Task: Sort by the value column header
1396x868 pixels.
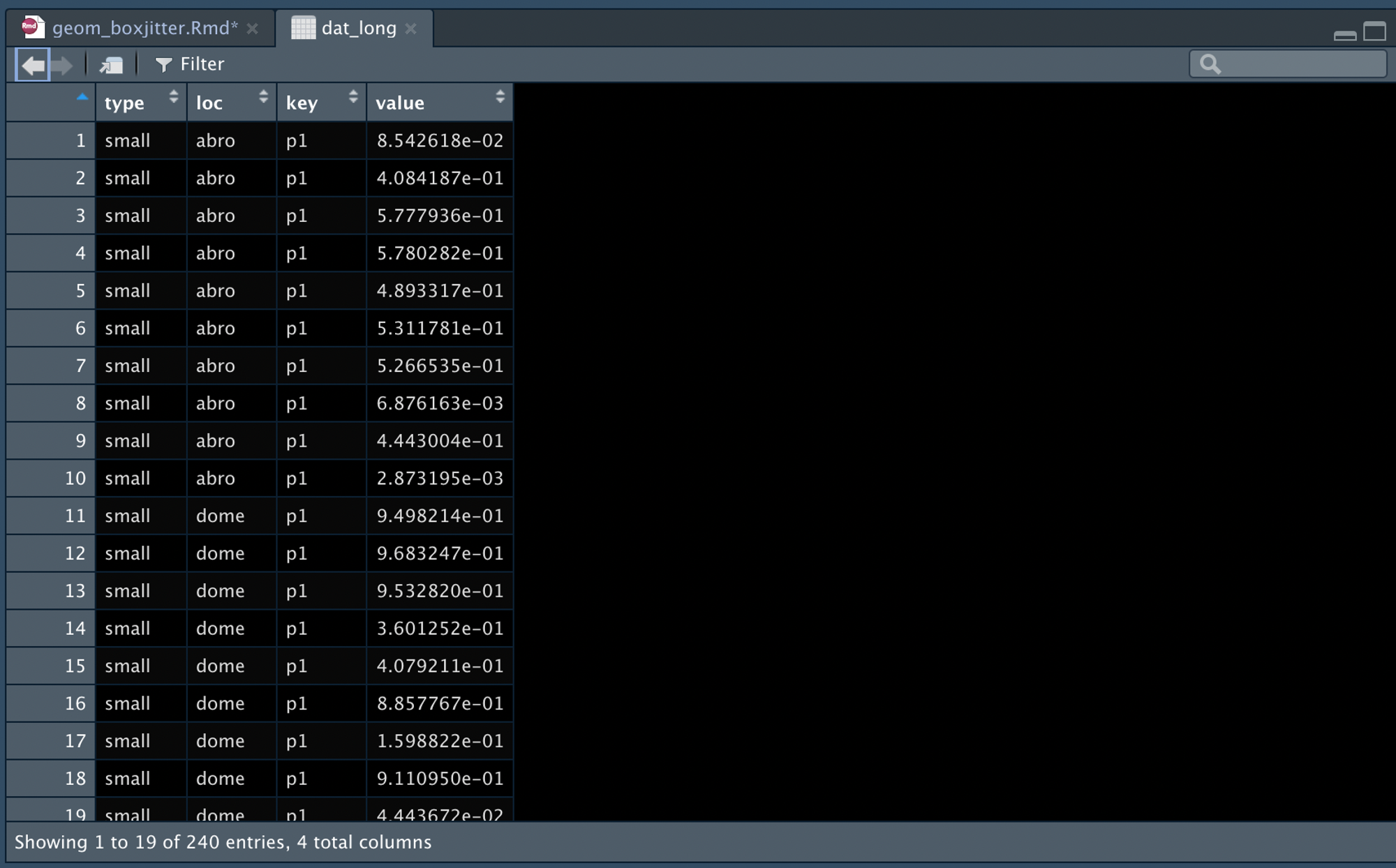Action: click(x=440, y=103)
